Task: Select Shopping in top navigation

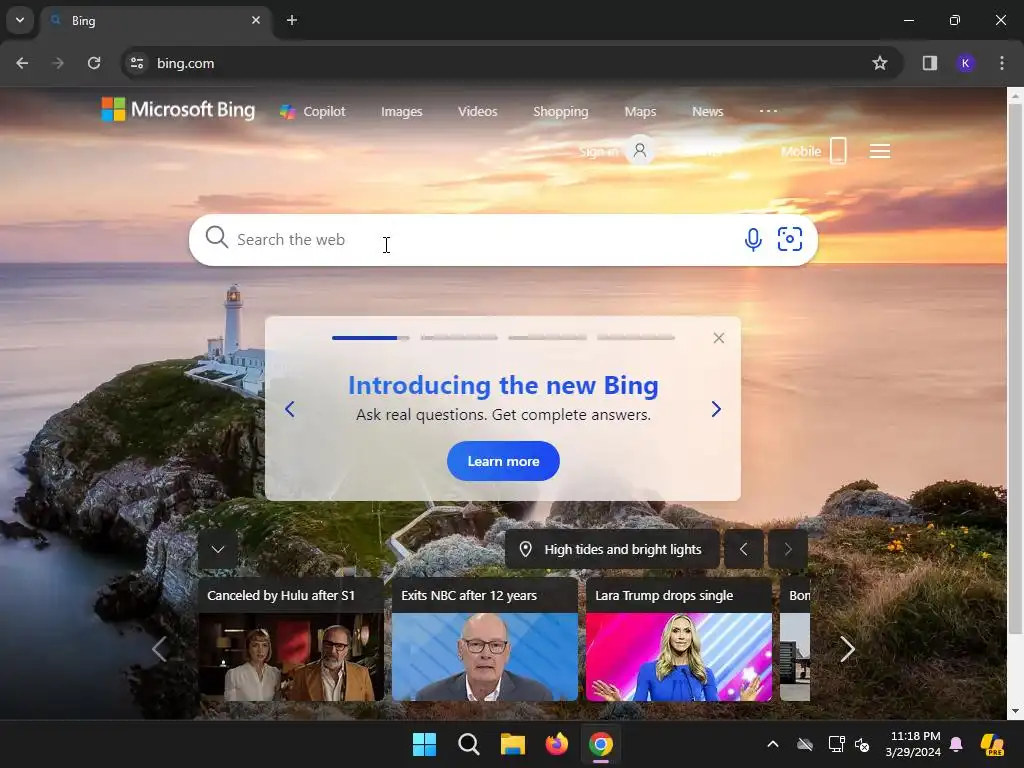Action: pyautogui.click(x=560, y=112)
